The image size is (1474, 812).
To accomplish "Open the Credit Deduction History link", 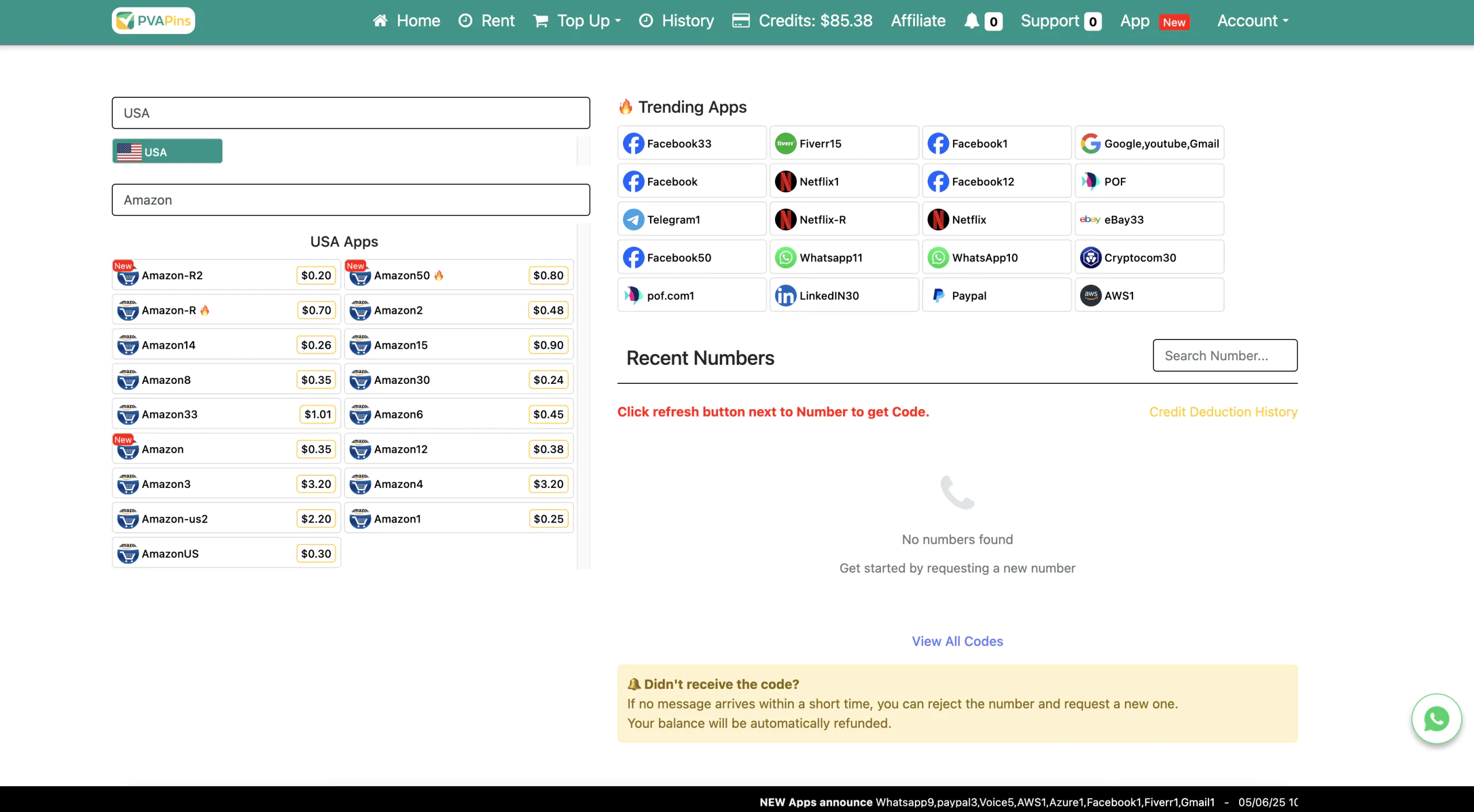I will coord(1223,412).
